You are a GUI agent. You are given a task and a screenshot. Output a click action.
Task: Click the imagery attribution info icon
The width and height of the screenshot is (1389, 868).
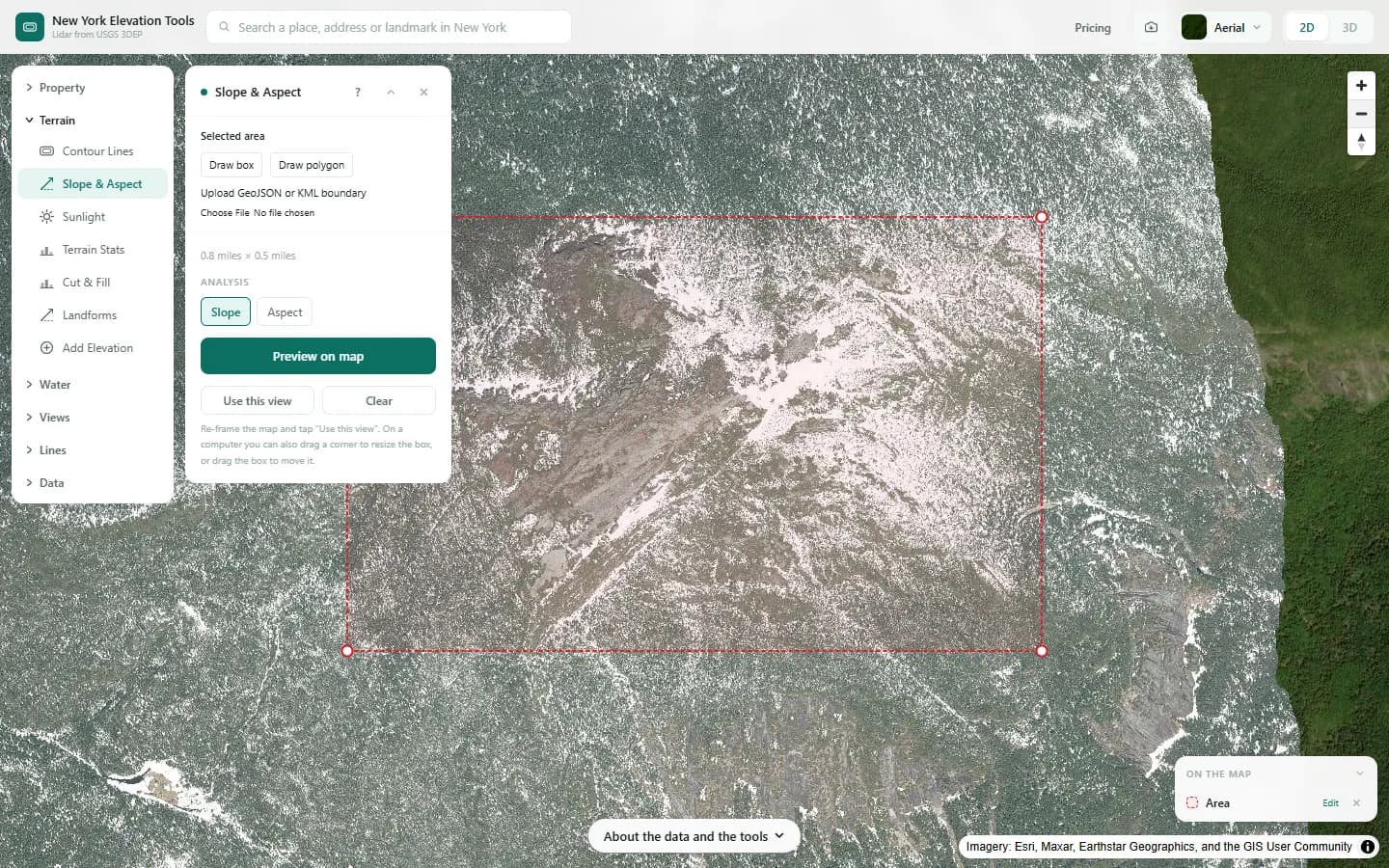(x=1368, y=847)
